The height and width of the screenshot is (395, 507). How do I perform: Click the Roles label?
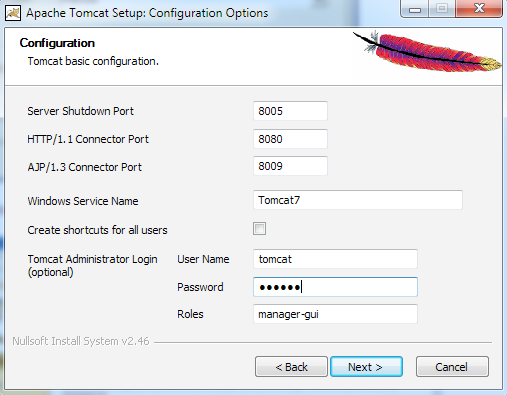click(x=190, y=314)
